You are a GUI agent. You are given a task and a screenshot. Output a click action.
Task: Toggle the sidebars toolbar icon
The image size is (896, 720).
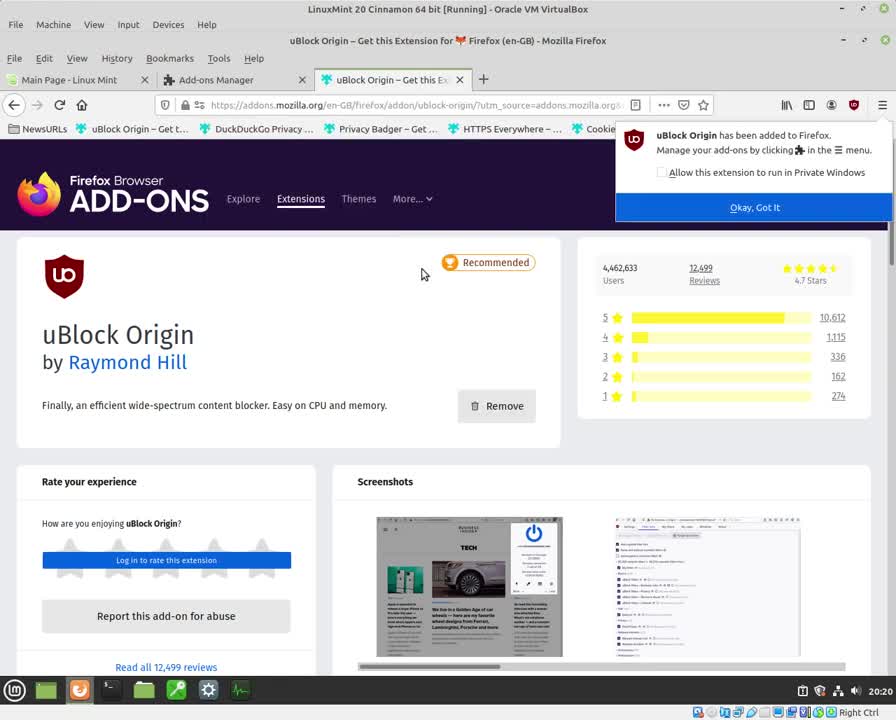point(809,105)
